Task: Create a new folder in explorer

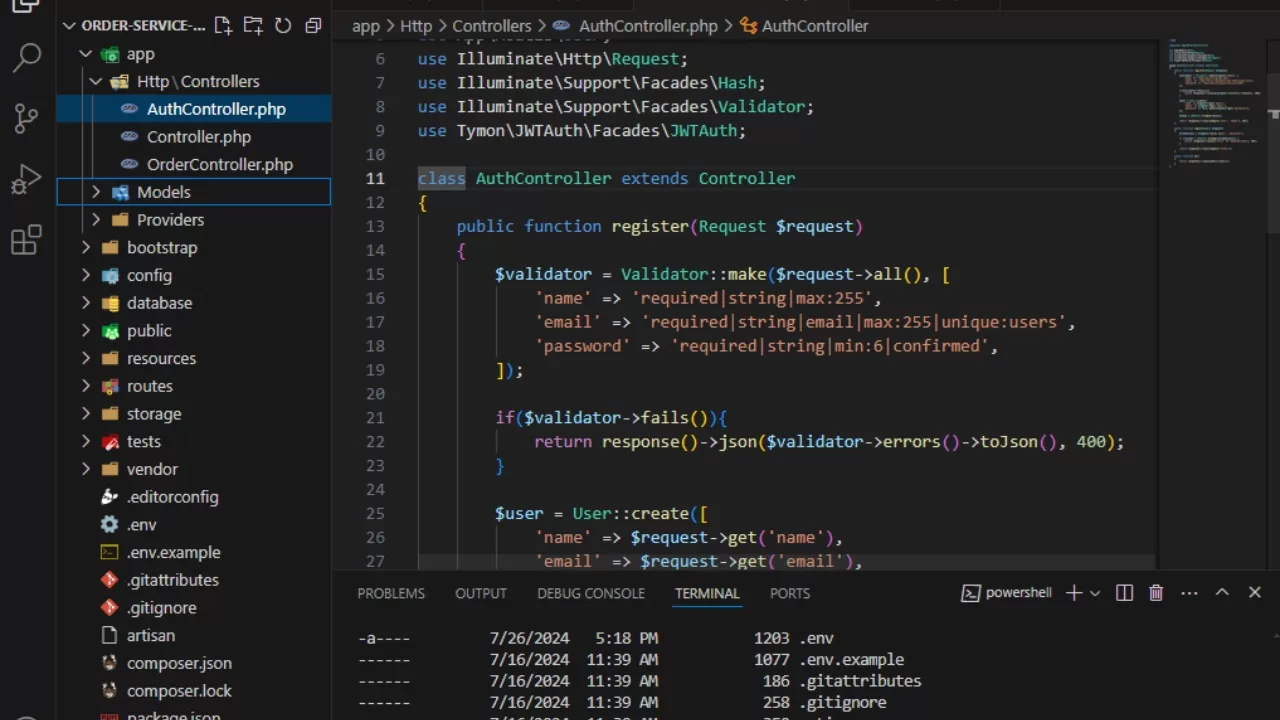Action: tap(253, 26)
